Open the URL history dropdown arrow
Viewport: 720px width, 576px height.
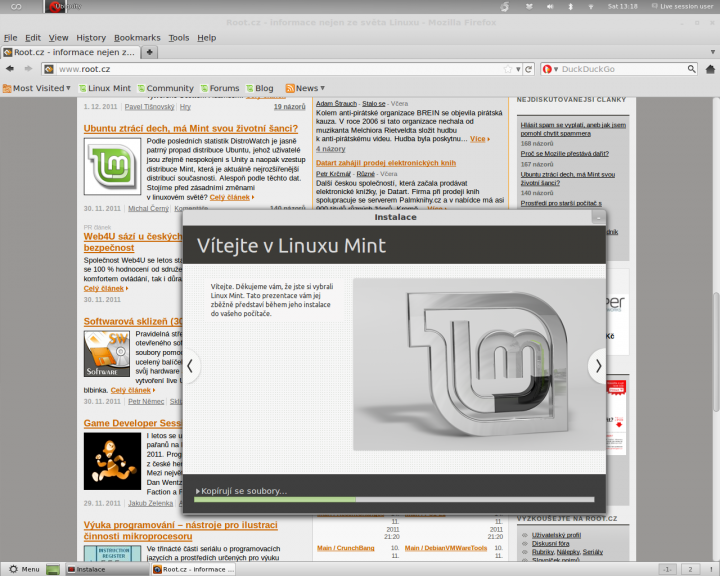[518, 69]
